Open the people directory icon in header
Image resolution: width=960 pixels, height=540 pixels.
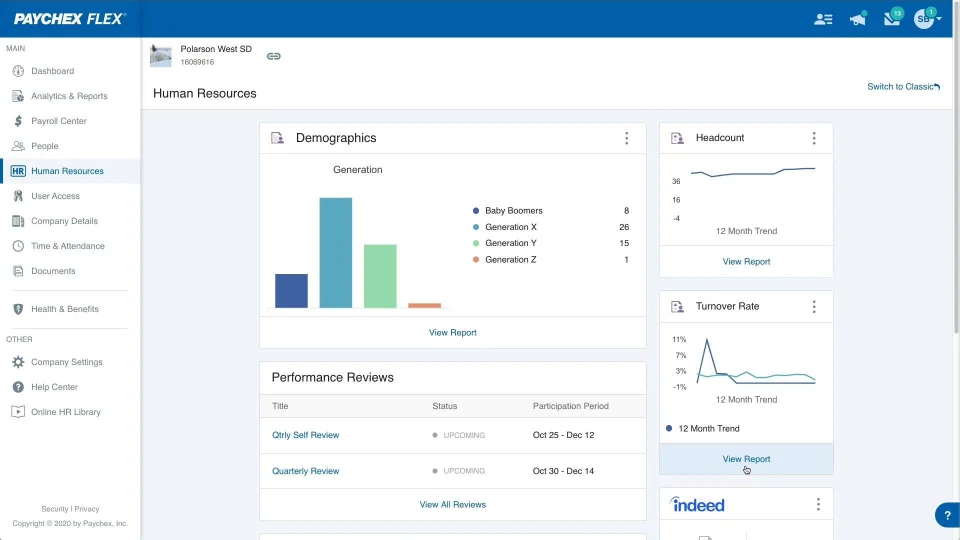click(823, 19)
